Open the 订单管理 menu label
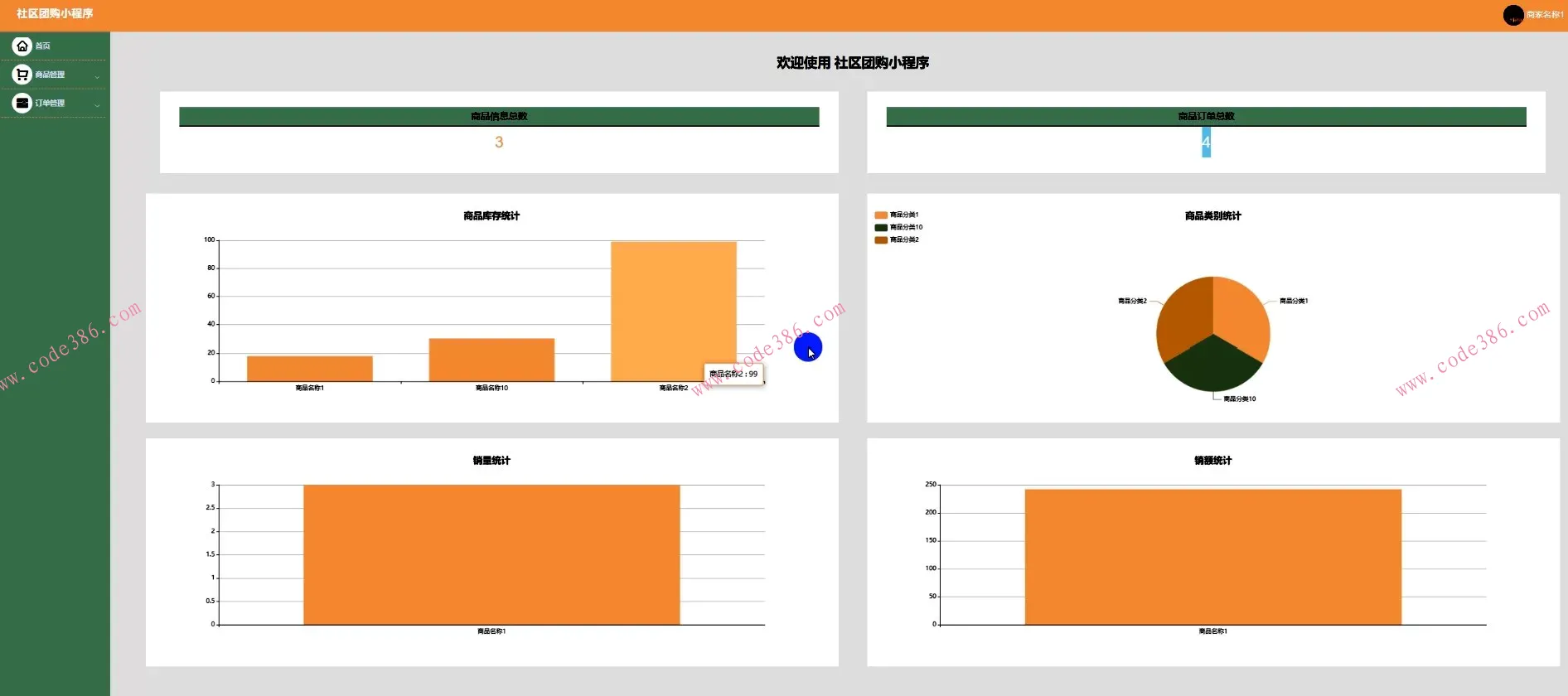This screenshot has width=1568, height=696. click(x=50, y=104)
